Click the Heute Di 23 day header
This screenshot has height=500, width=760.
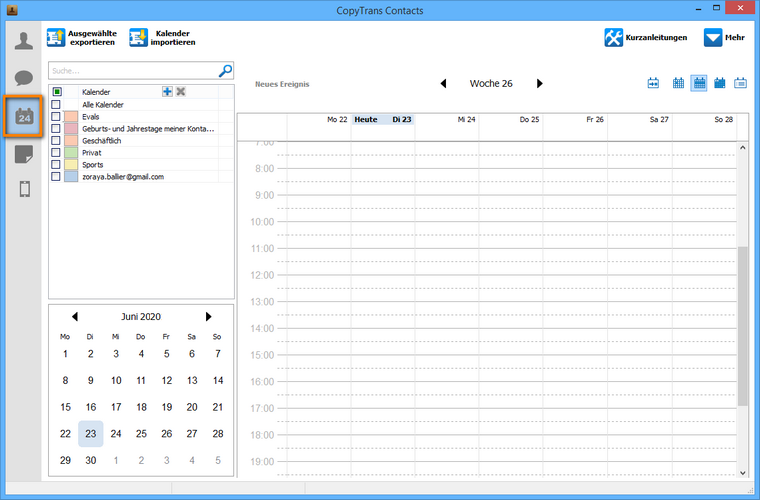click(383, 120)
